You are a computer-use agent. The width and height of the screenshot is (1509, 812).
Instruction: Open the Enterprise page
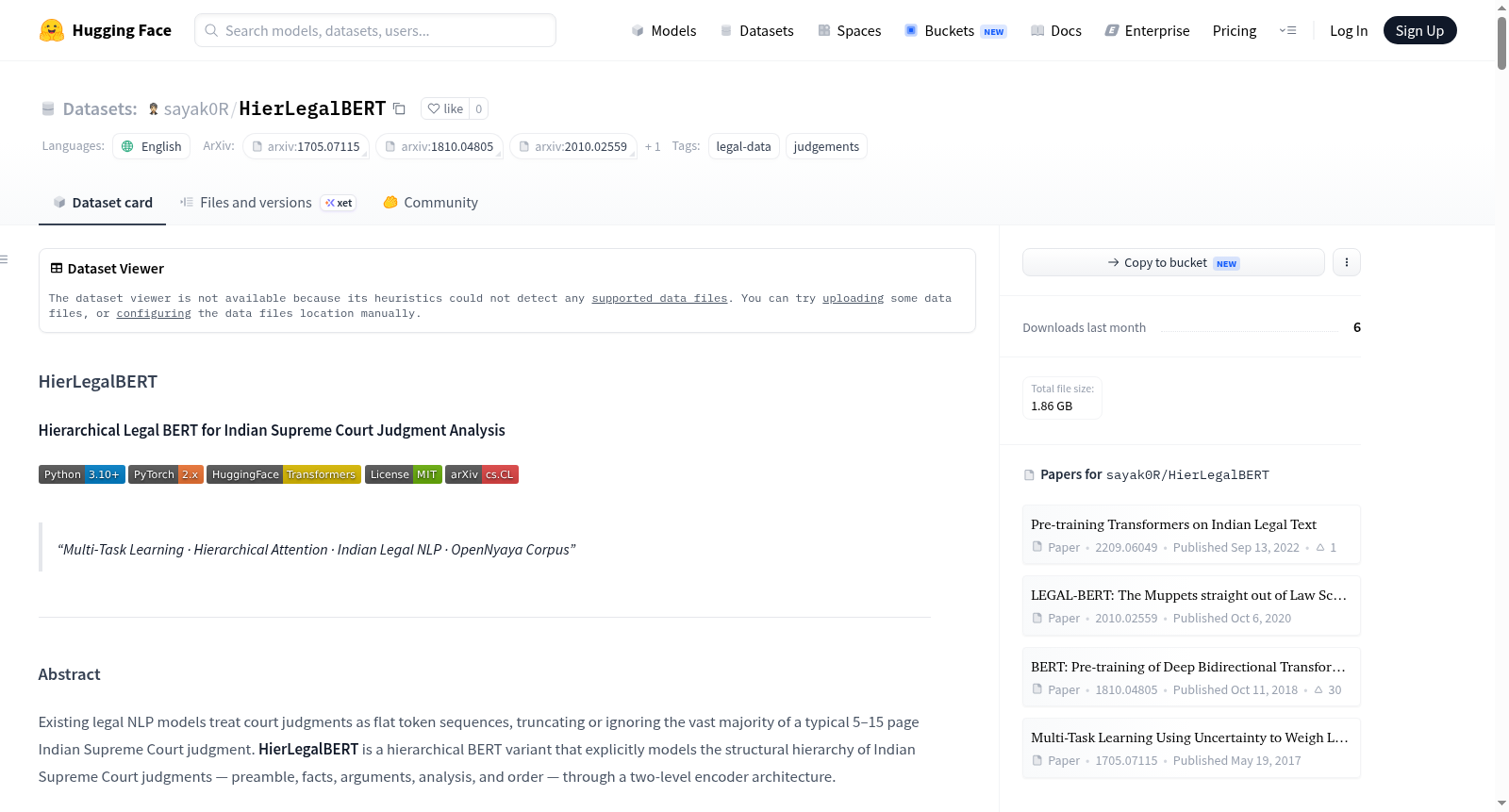(x=1147, y=30)
